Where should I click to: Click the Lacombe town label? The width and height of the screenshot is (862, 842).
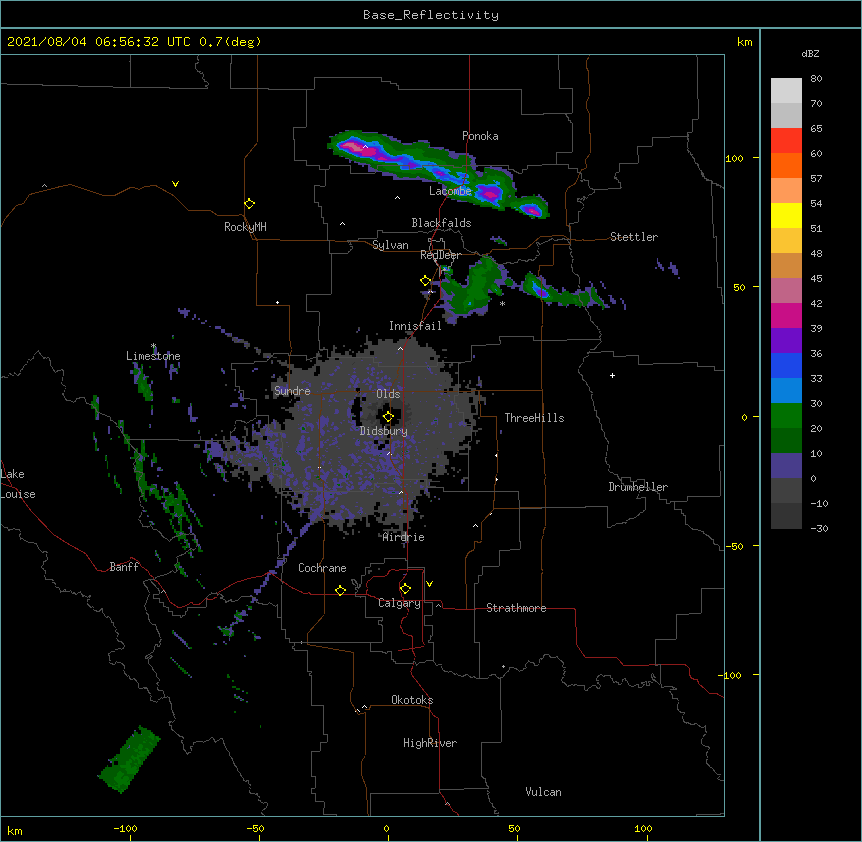tap(450, 191)
